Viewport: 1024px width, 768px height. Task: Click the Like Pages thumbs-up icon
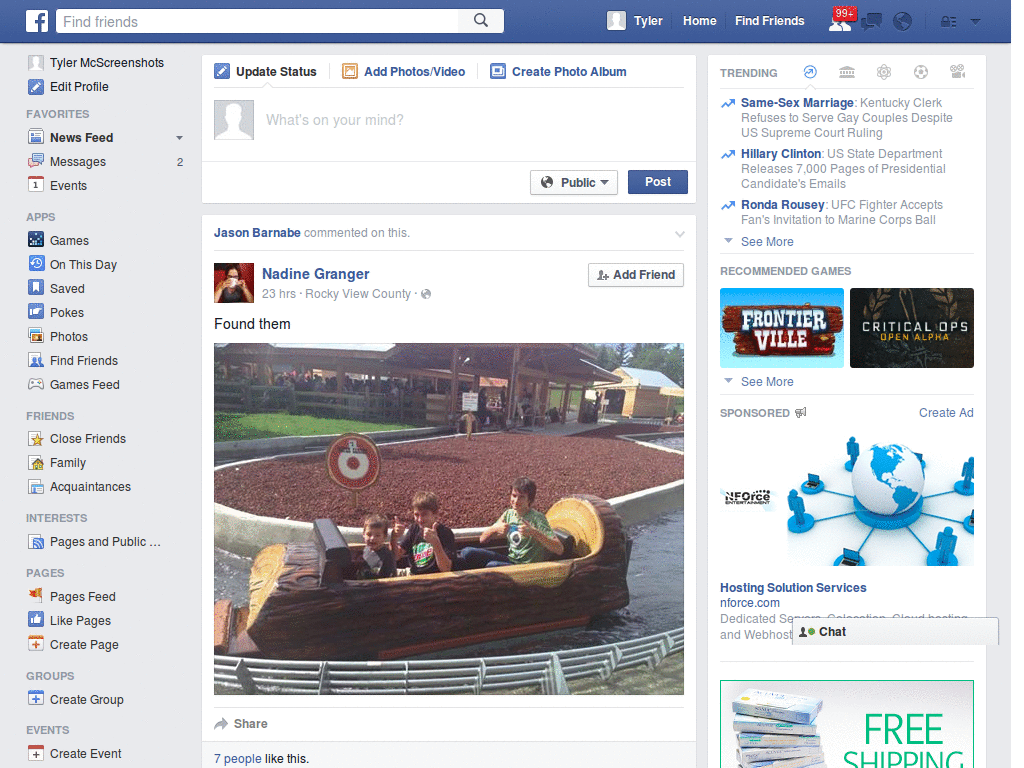[x=36, y=620]
